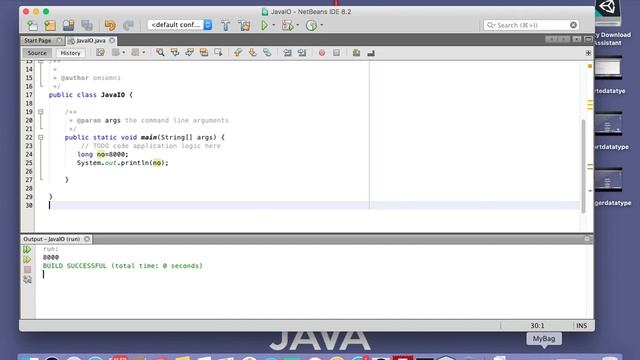Run the project with the green play icon
640x360 pixels.
point(264,25)
